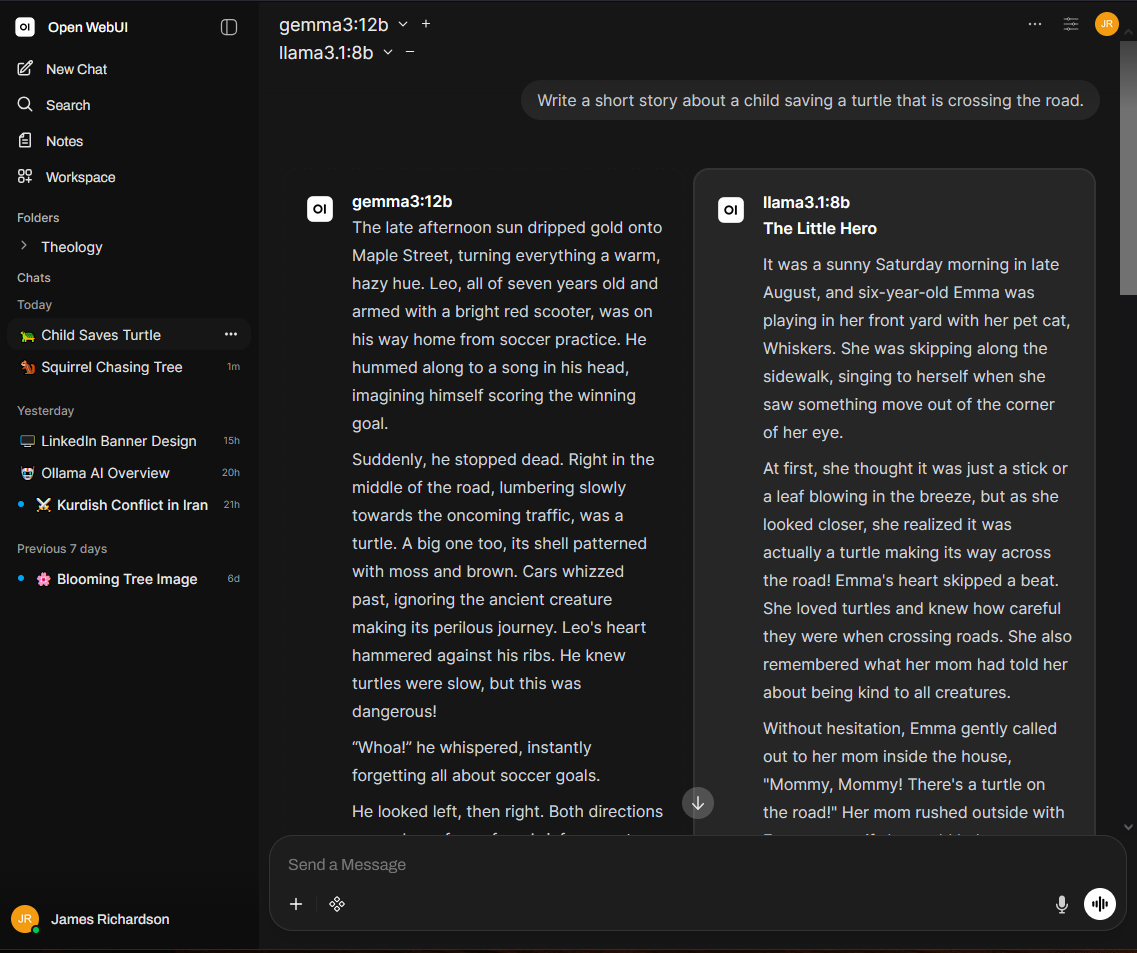Click the Open WebUI logo icon
The height and width of the screenshot is (953, 1137).
tap(25, 27)
